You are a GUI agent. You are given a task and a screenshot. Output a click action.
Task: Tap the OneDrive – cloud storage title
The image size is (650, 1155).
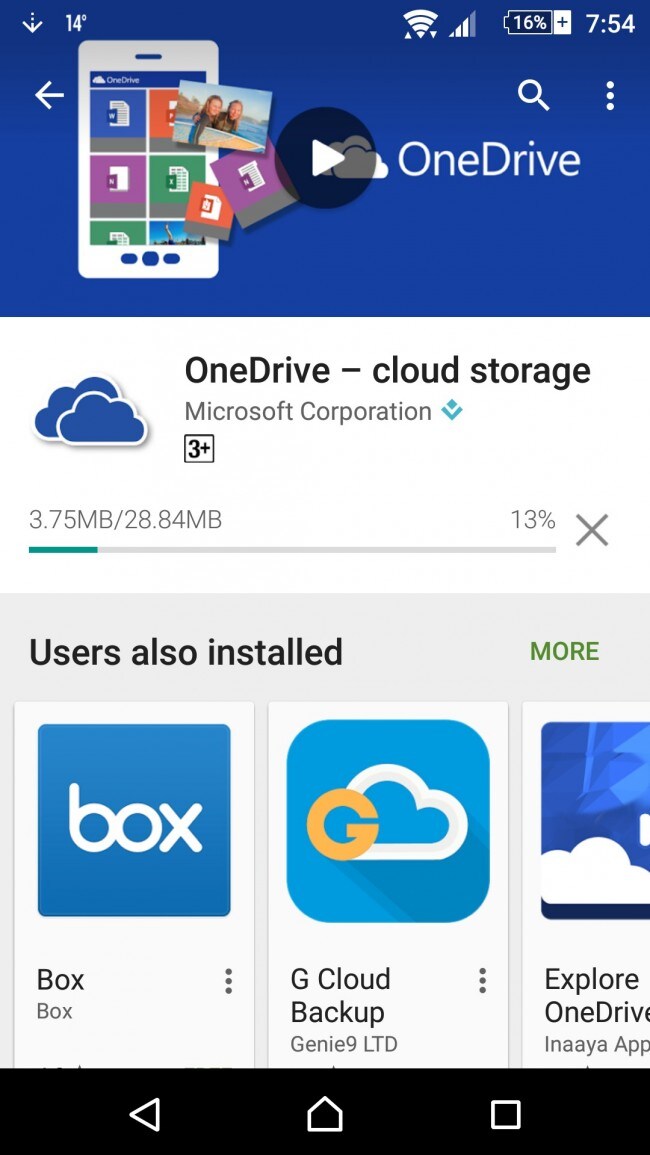tap(387, 370)
